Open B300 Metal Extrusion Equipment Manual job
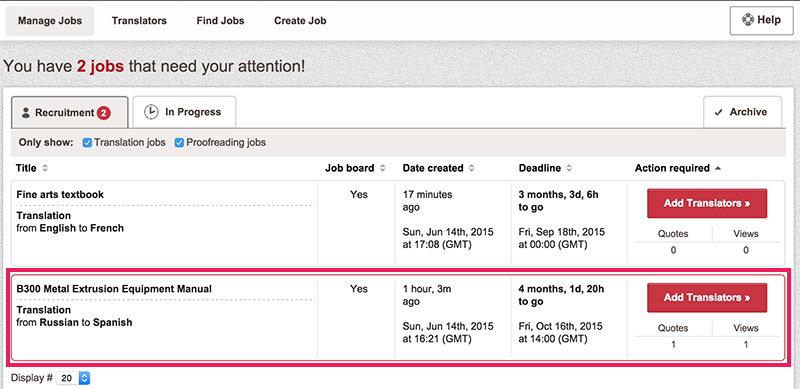 pyautogui.click(x=114, y=289)
